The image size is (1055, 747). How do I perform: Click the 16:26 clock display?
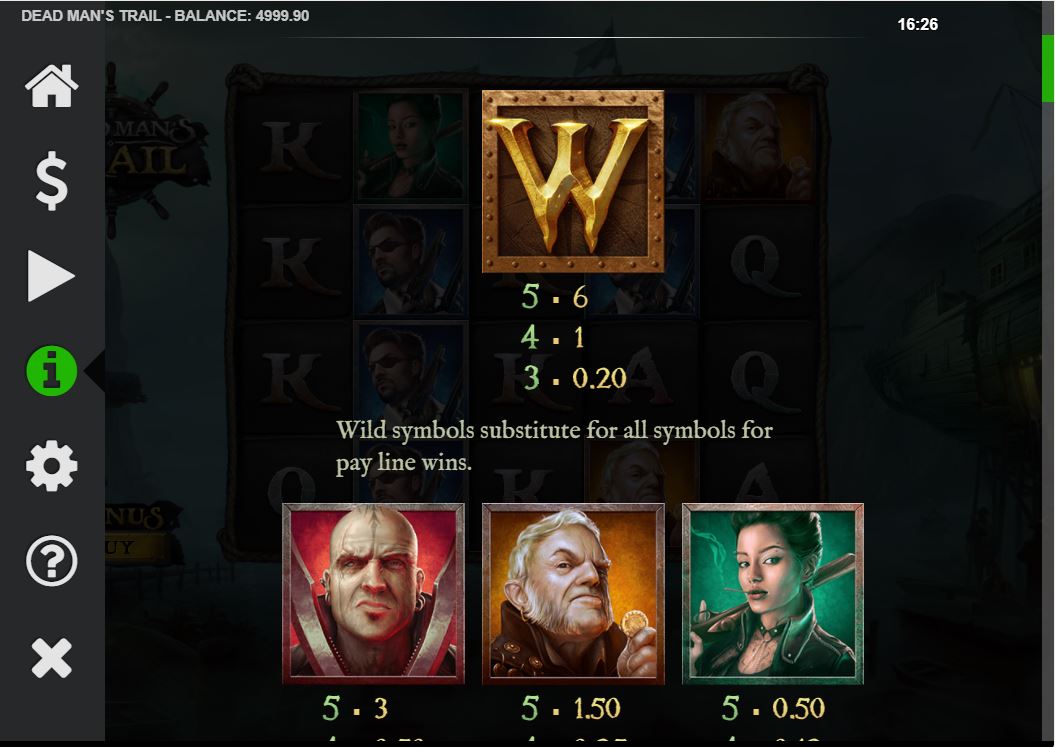point(917,24)
